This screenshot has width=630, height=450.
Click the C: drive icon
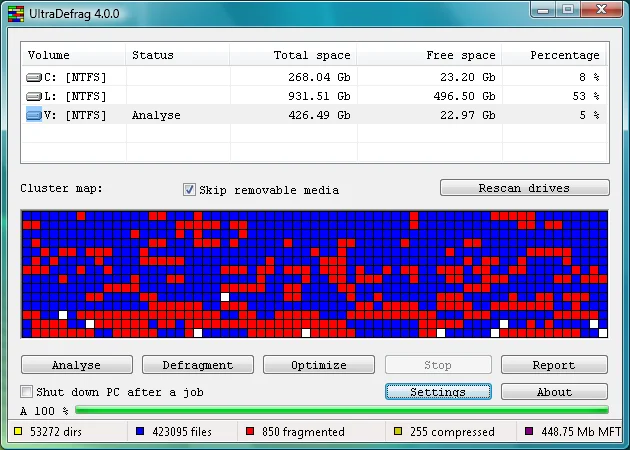click(x=34, y=77)
